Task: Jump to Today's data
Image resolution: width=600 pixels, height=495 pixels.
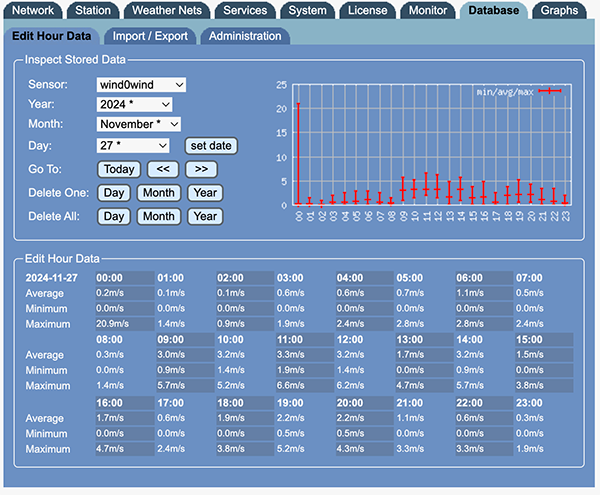Action: [x=119, y=169]
